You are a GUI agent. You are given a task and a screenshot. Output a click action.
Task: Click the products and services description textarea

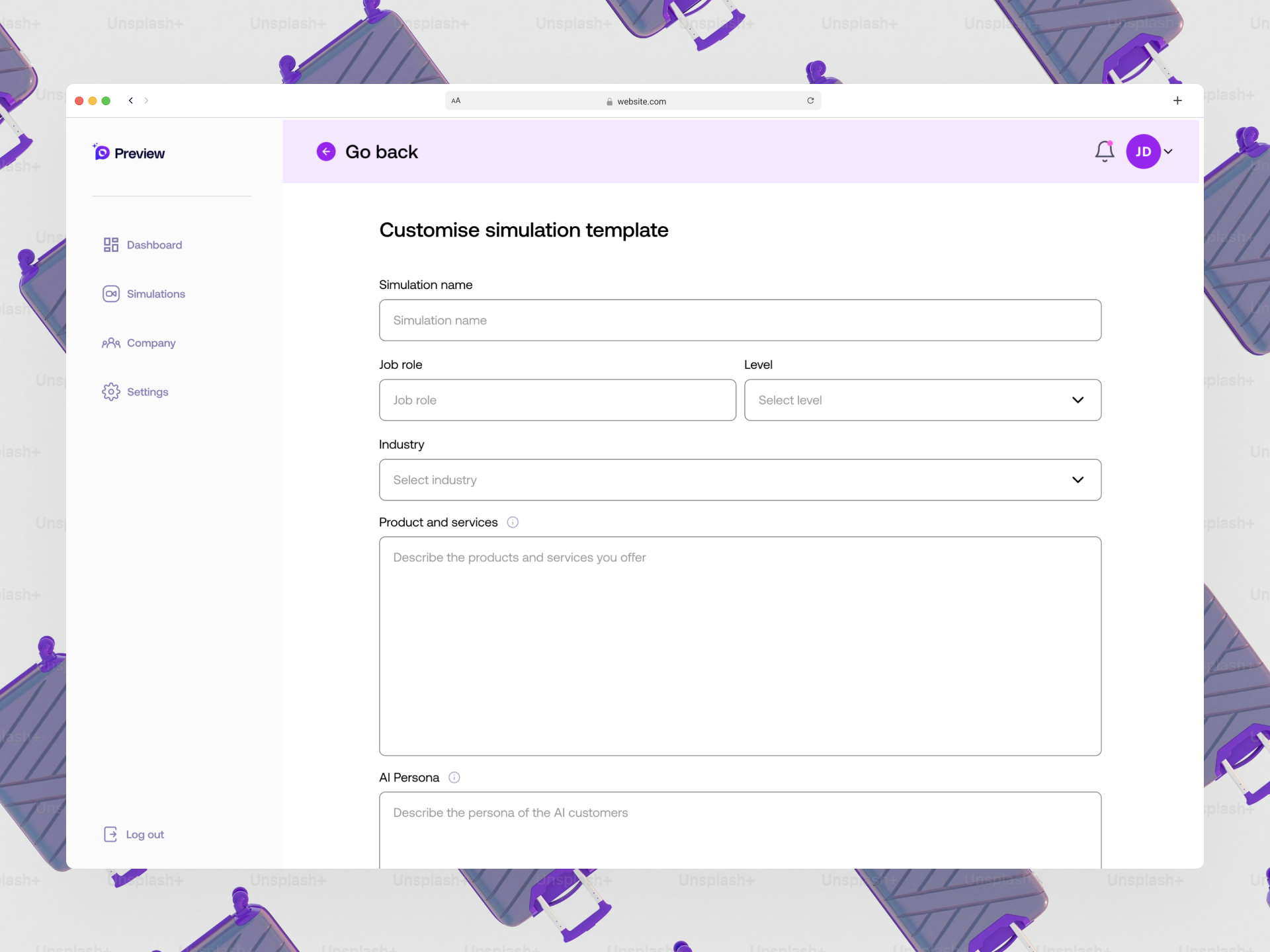tap(740, 646)
